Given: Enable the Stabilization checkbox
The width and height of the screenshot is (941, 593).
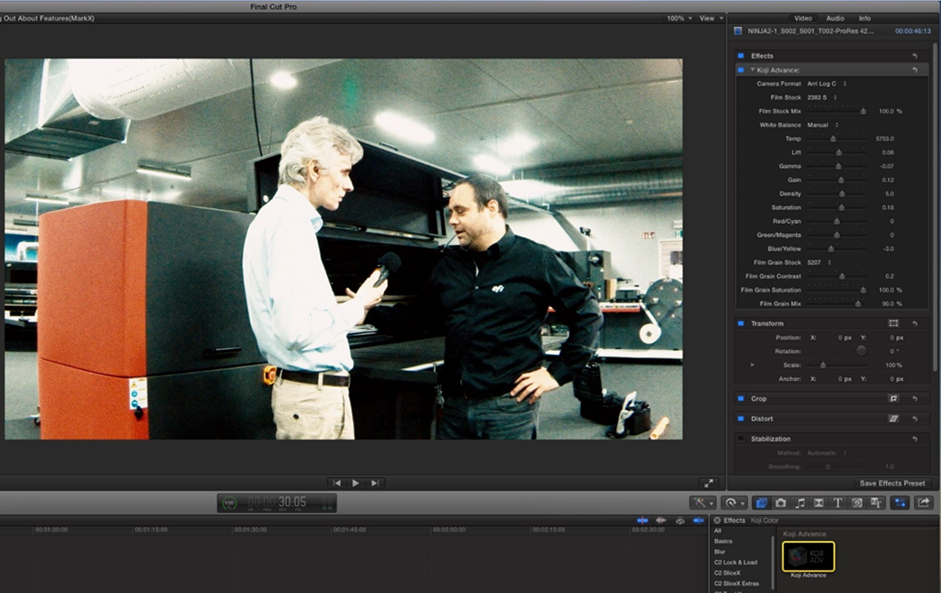Looking at the screenshot, I should point(741,439).
